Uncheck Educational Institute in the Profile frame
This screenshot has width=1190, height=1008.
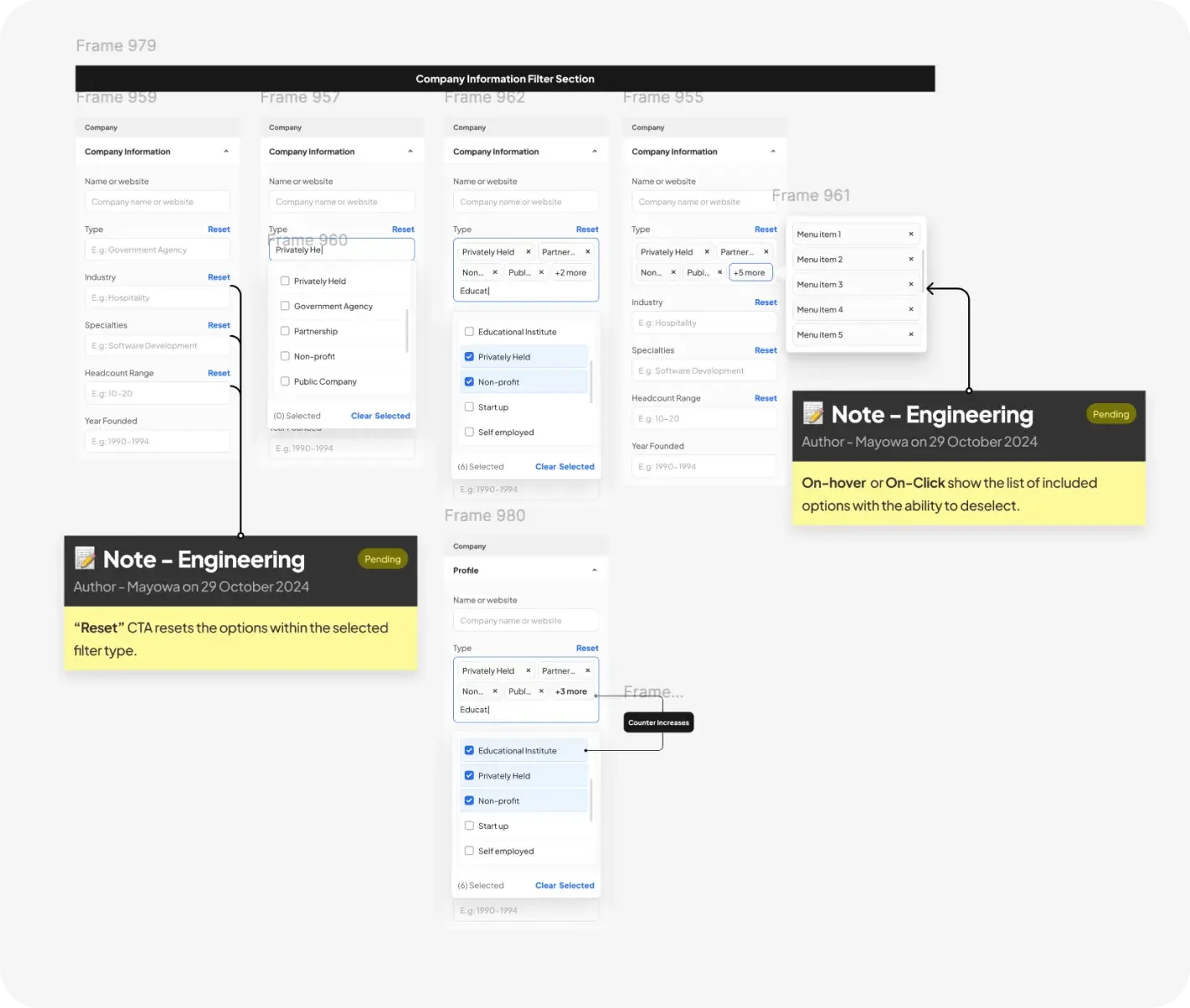click(x=469, y=750)
